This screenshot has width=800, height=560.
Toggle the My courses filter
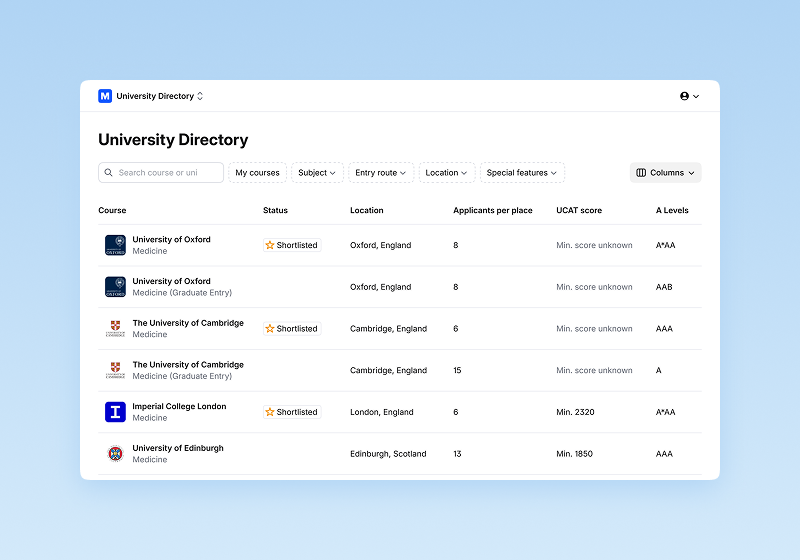point(257,172)
